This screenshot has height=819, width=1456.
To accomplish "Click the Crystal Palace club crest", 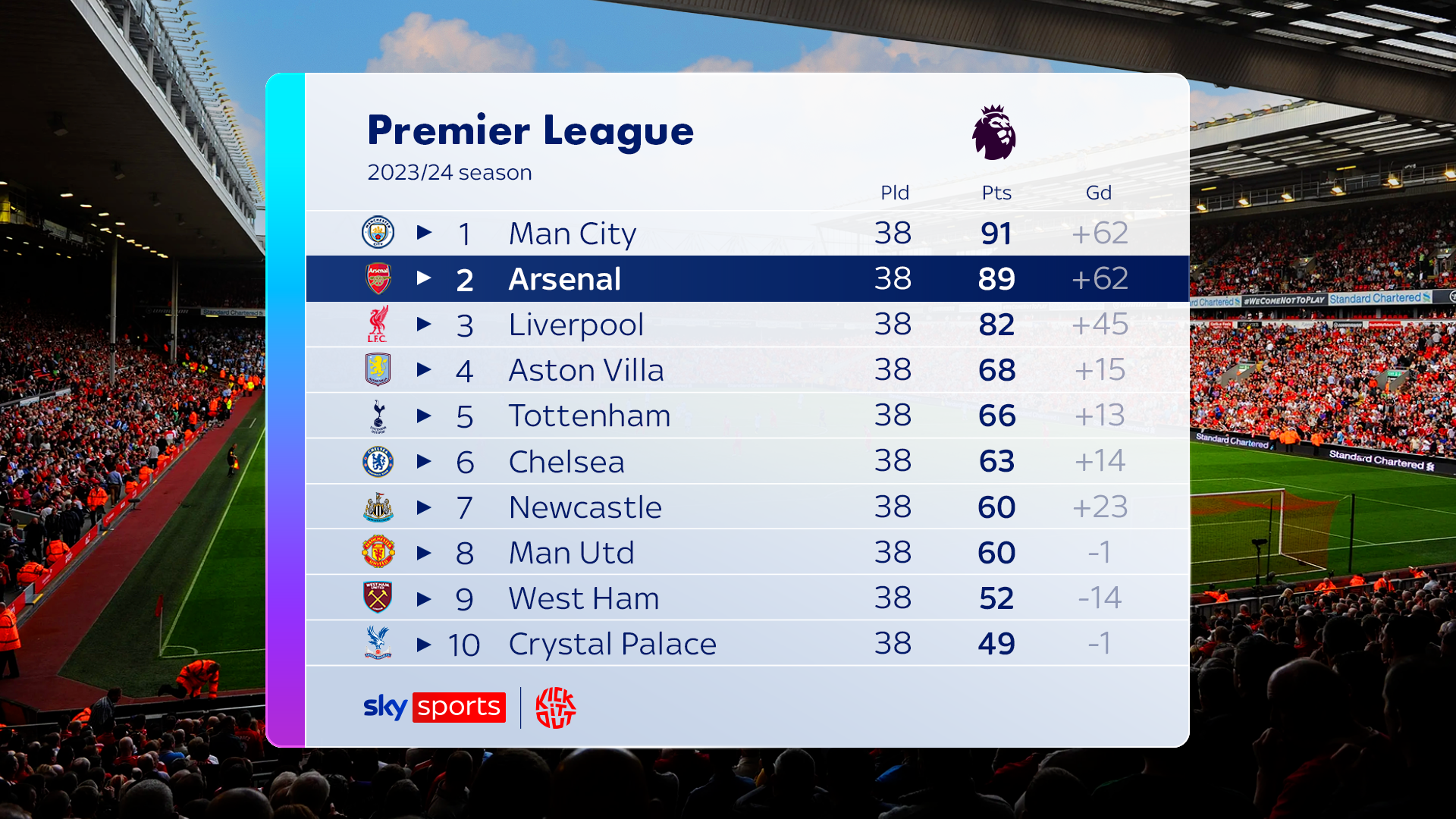I will 378,643.
